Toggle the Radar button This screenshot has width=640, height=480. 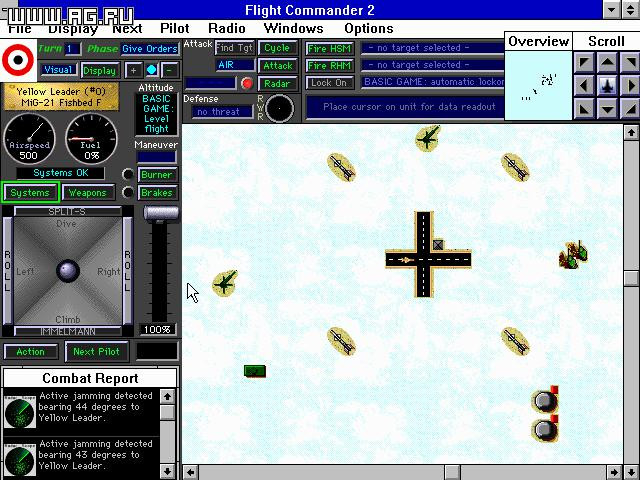(x=277, y=83)
